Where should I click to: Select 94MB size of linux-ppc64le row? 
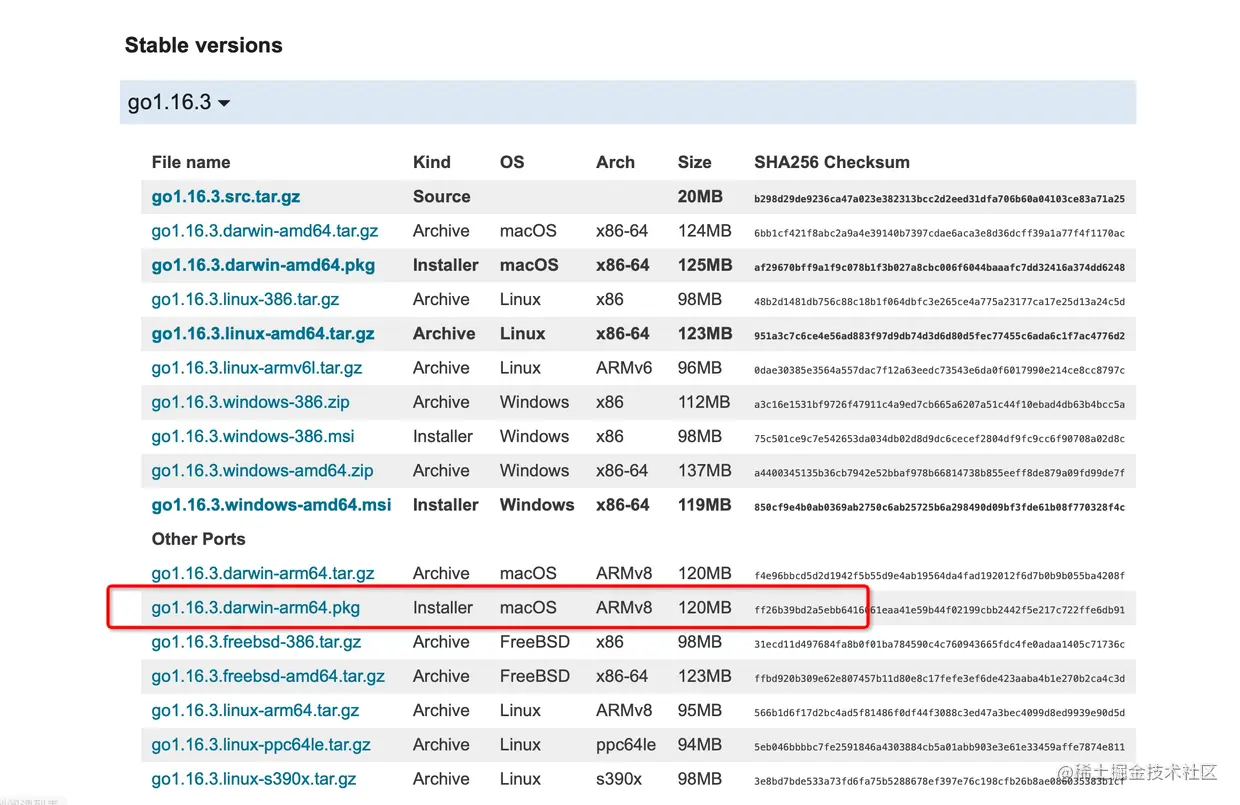point(699,745)
